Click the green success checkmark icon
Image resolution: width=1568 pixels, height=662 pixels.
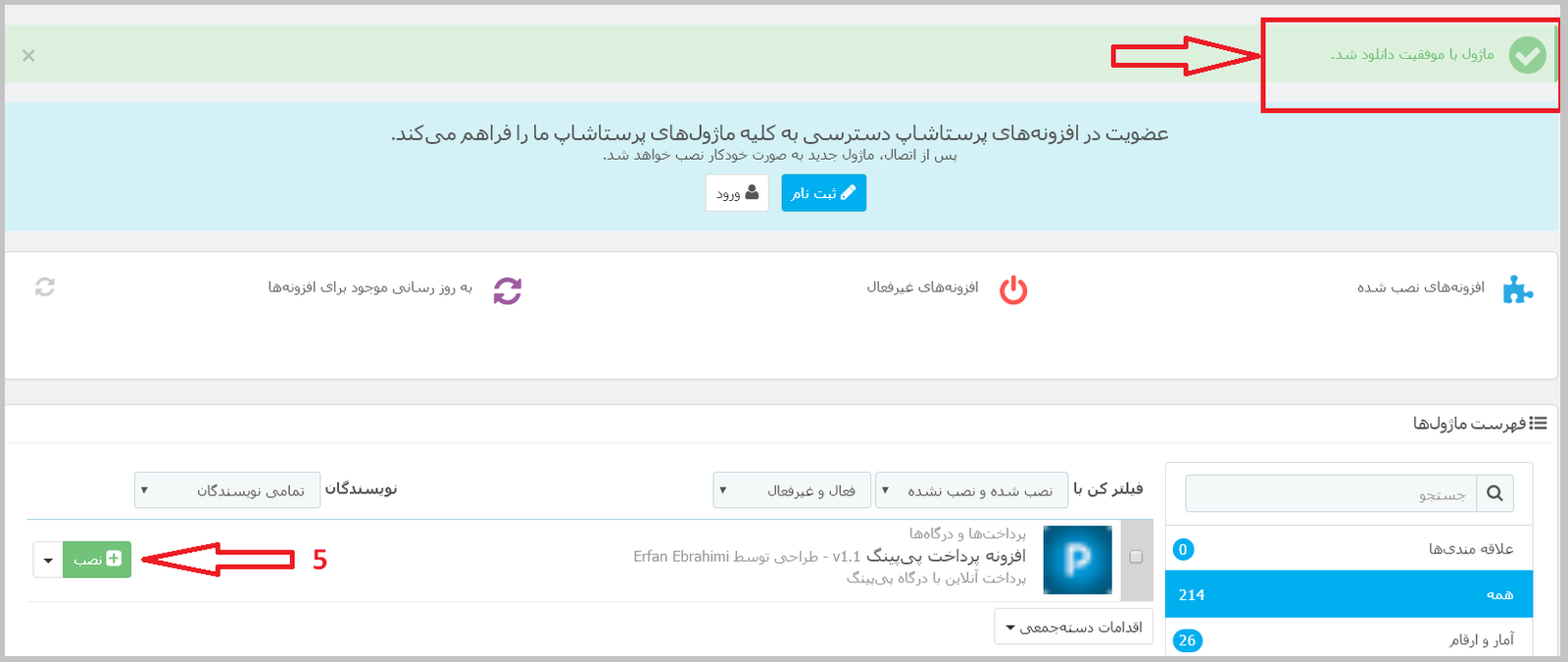1527,55
